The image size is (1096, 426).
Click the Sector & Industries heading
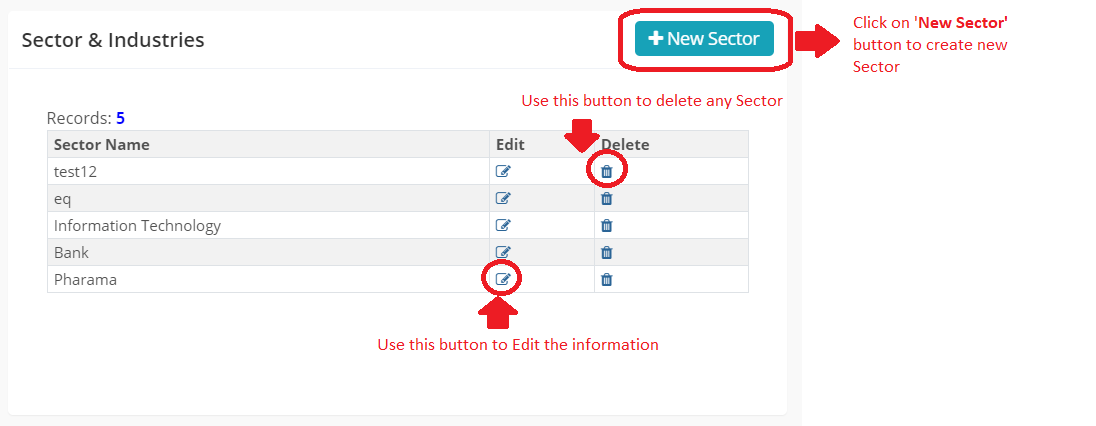pos(113,40)
